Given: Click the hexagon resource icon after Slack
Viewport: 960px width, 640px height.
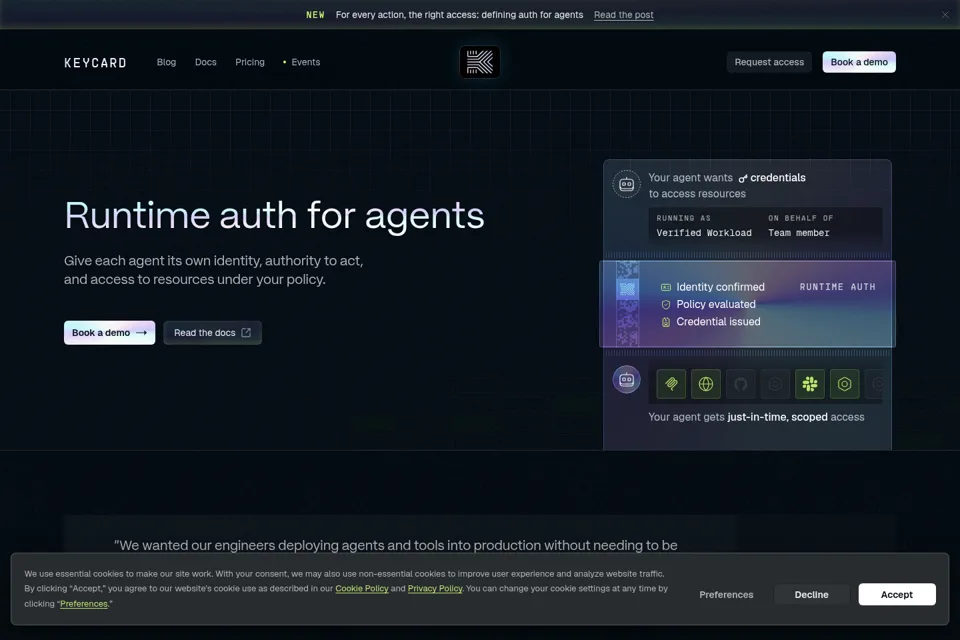Looking at the screenshot, I should (844, 384).
